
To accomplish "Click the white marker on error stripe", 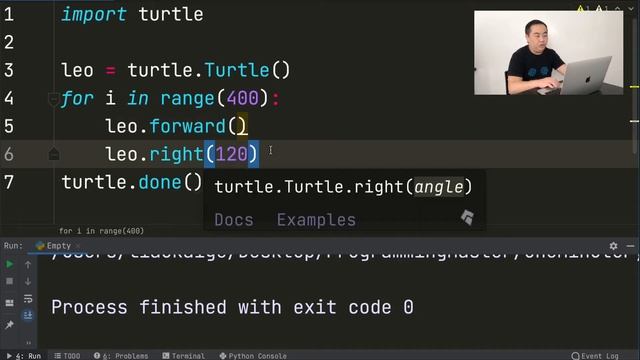I will 634,121.
